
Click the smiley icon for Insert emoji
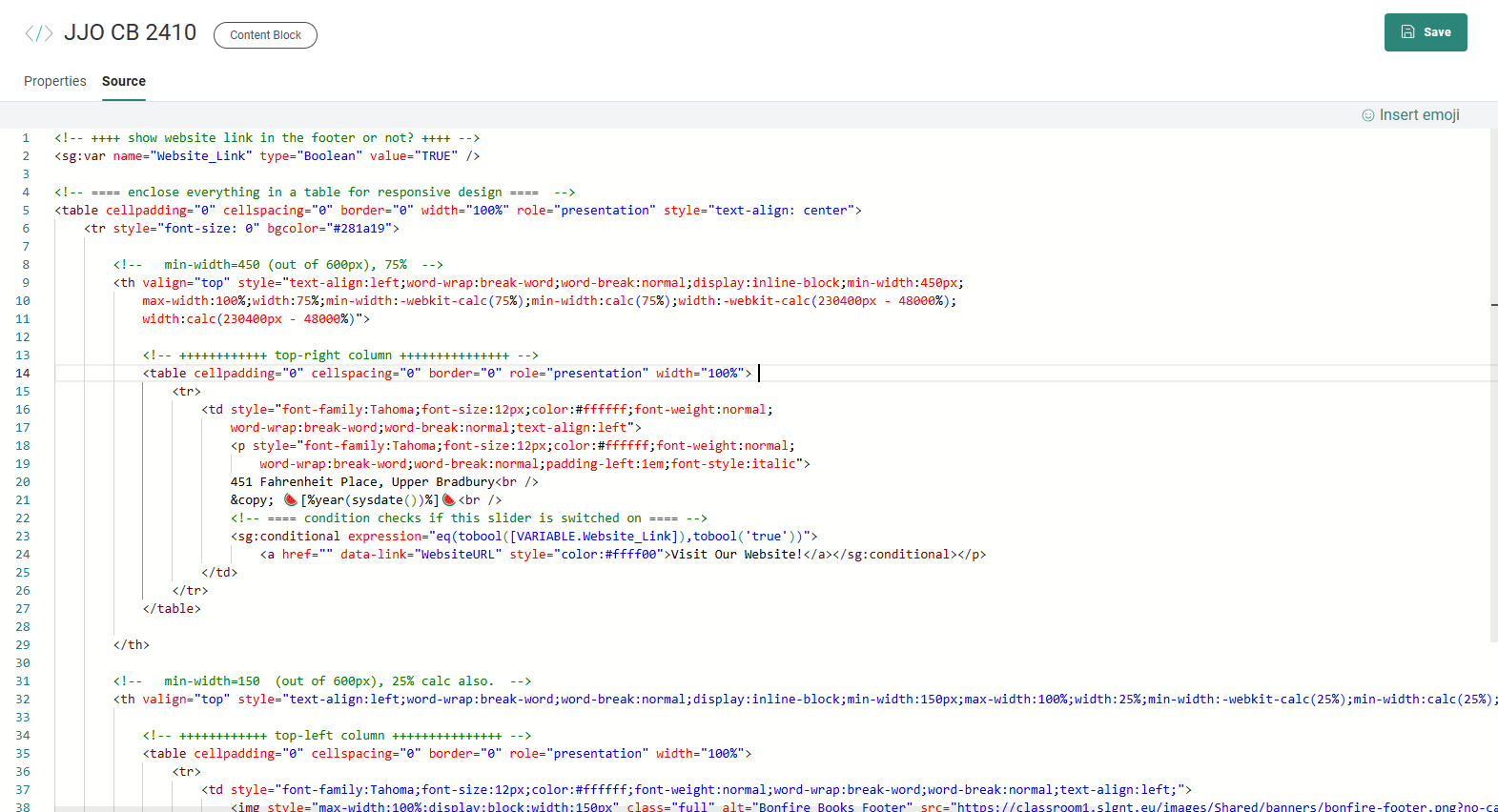pyautogui.click(x=1367, y=115)
